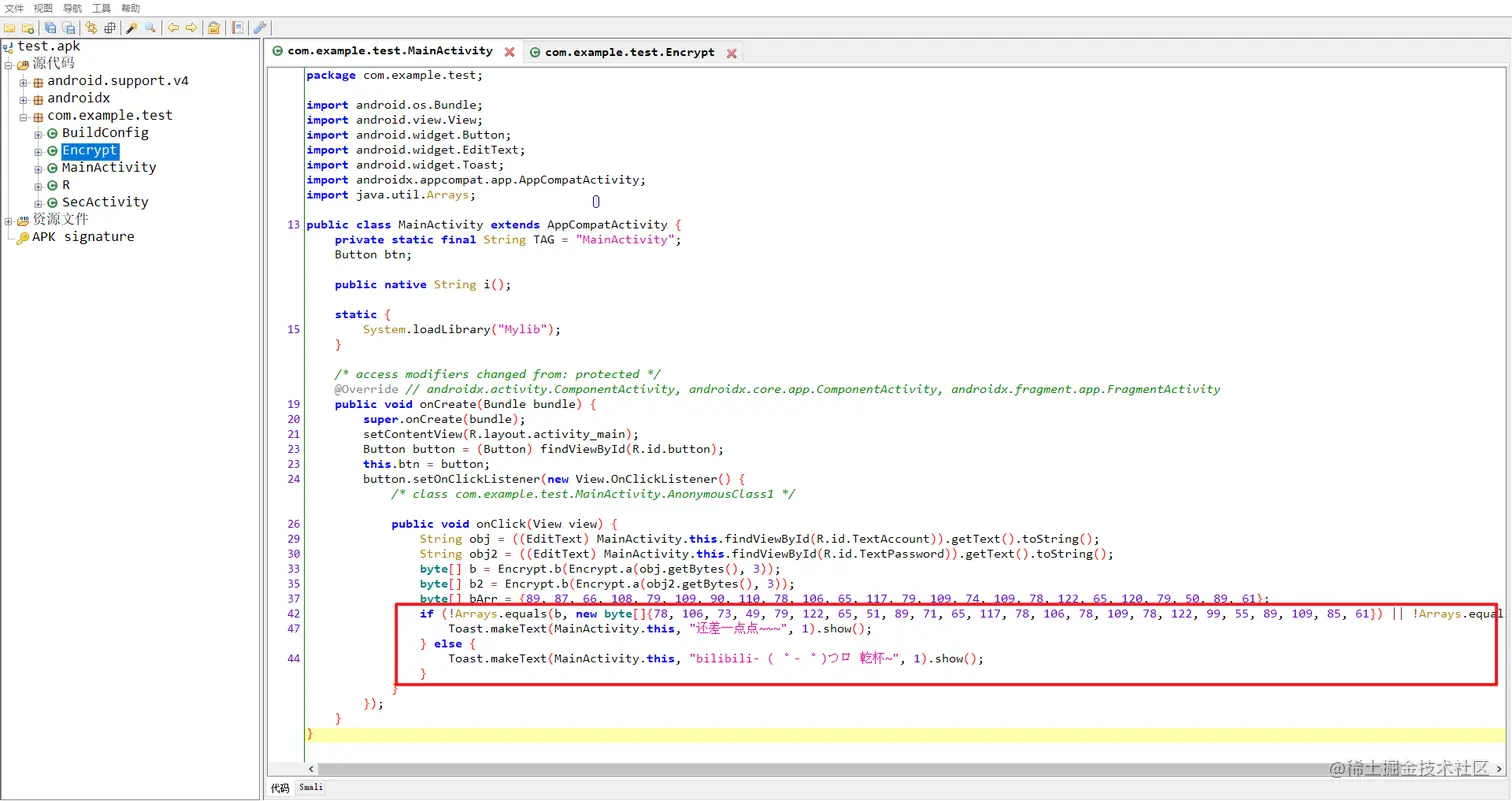1512x801 pixels.
Task: Click "System.loadLibrary("Mylib");" code line
Action: [462, 329]
